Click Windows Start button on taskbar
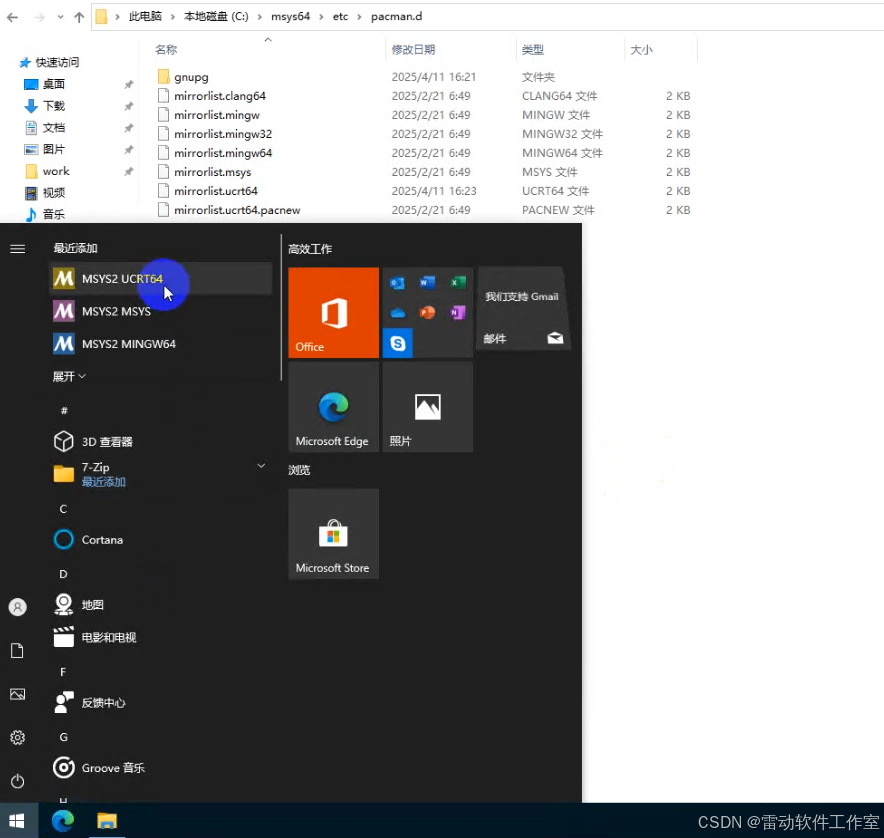The height and width of the screenshot is (838, 884). 17,821
